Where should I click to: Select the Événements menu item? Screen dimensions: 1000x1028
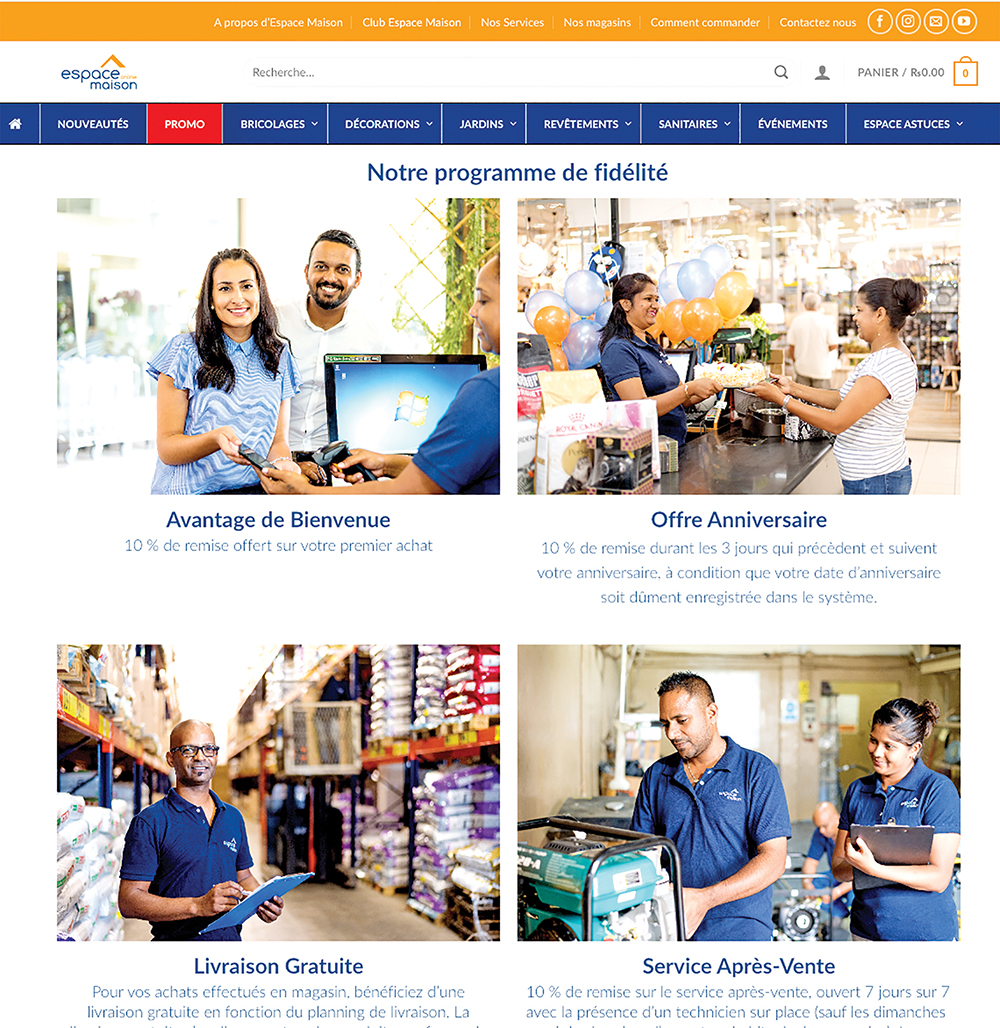(x=792, y=124)
